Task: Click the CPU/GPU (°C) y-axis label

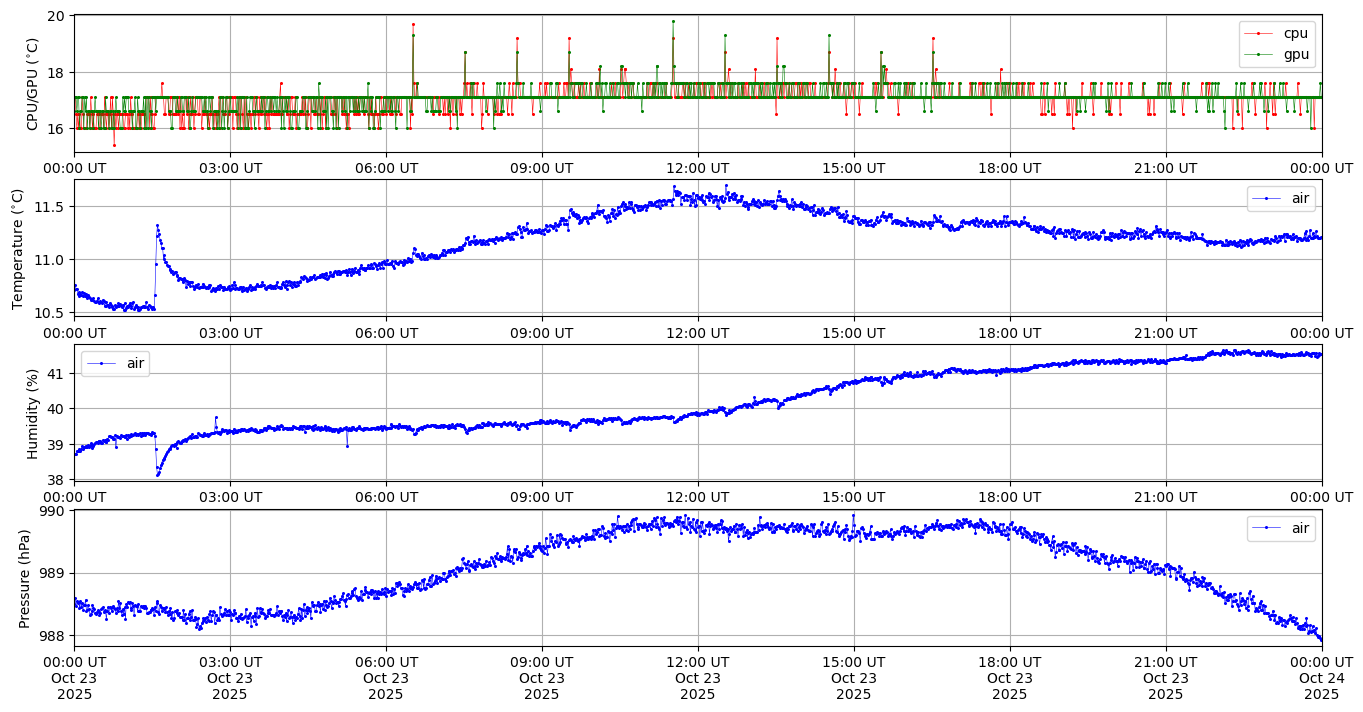Action: [33, 84]
